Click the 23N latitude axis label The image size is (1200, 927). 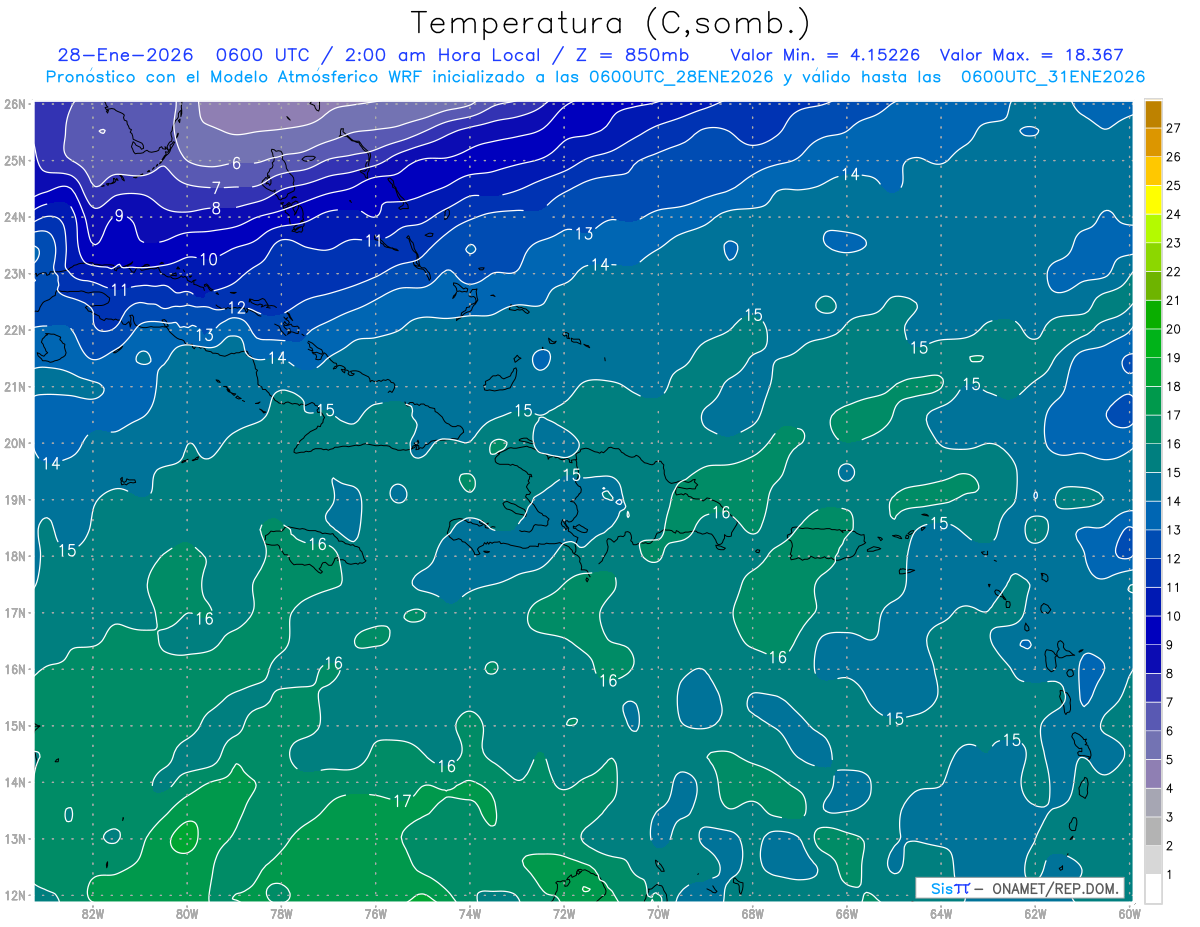click(x=14, y=273)
